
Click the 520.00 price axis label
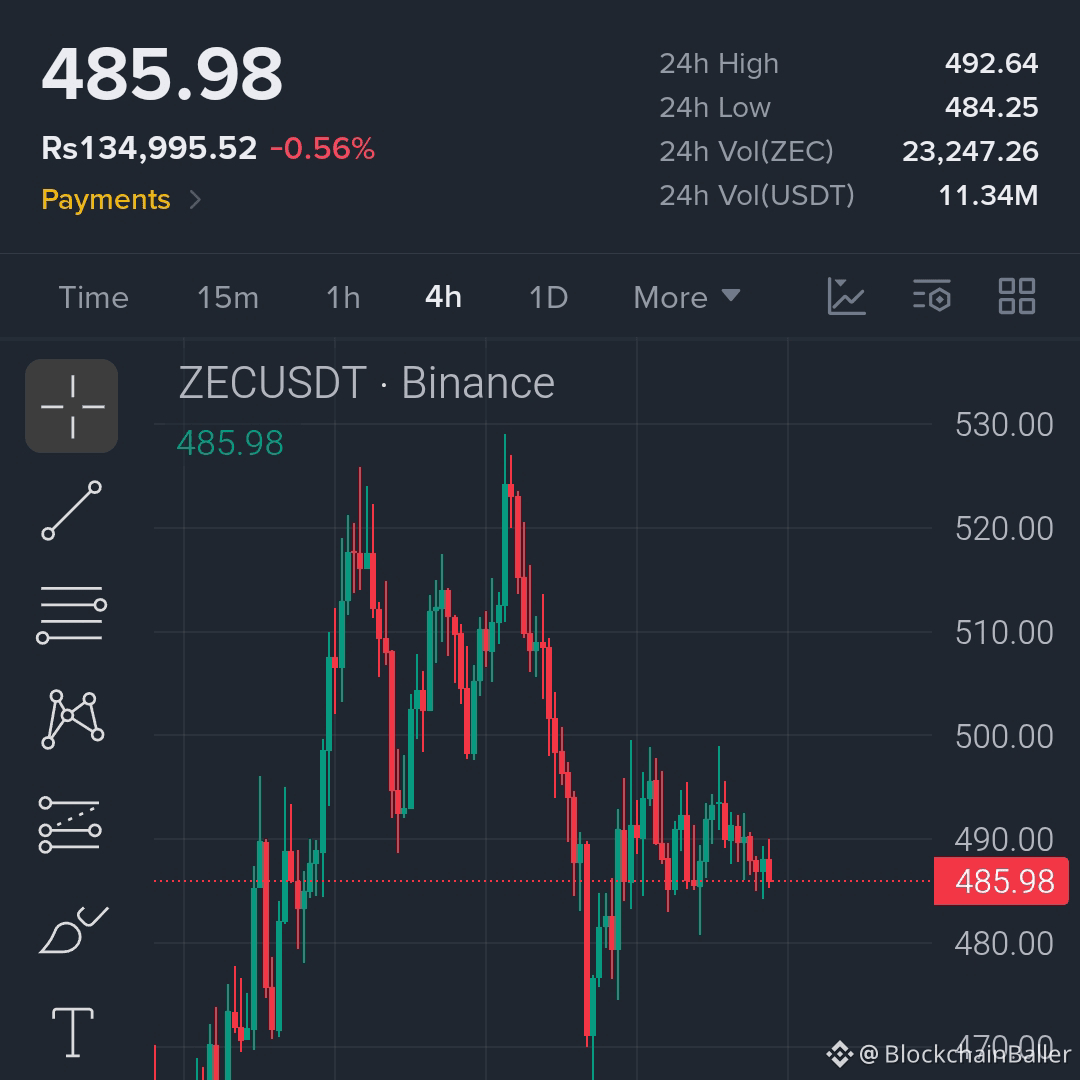coord(1004,528)
